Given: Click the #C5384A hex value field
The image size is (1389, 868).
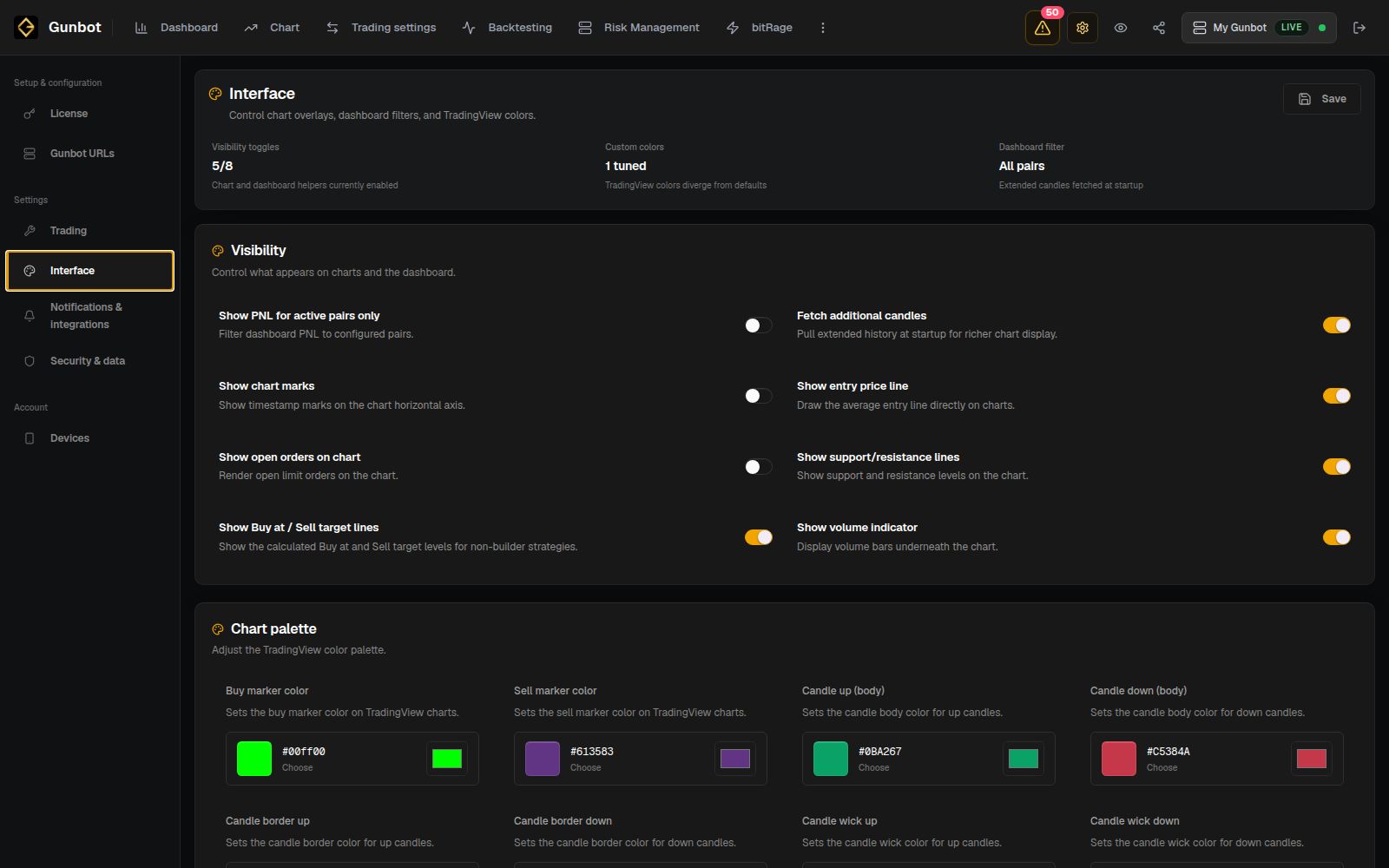Looking at the screenshot, I should (x=1168, y=752).
